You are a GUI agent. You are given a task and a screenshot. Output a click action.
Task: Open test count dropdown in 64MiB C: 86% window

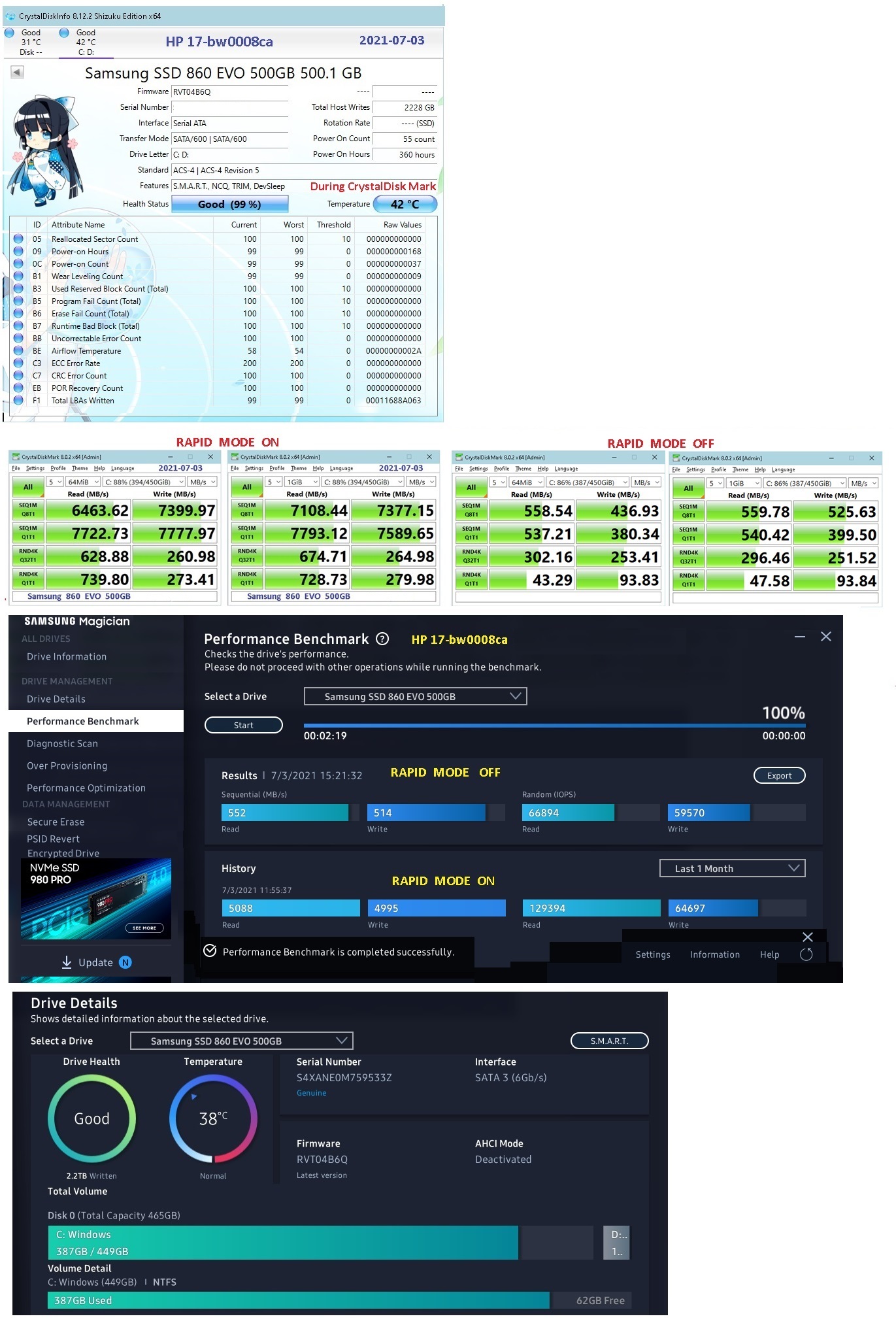click(x=499, y=482)
